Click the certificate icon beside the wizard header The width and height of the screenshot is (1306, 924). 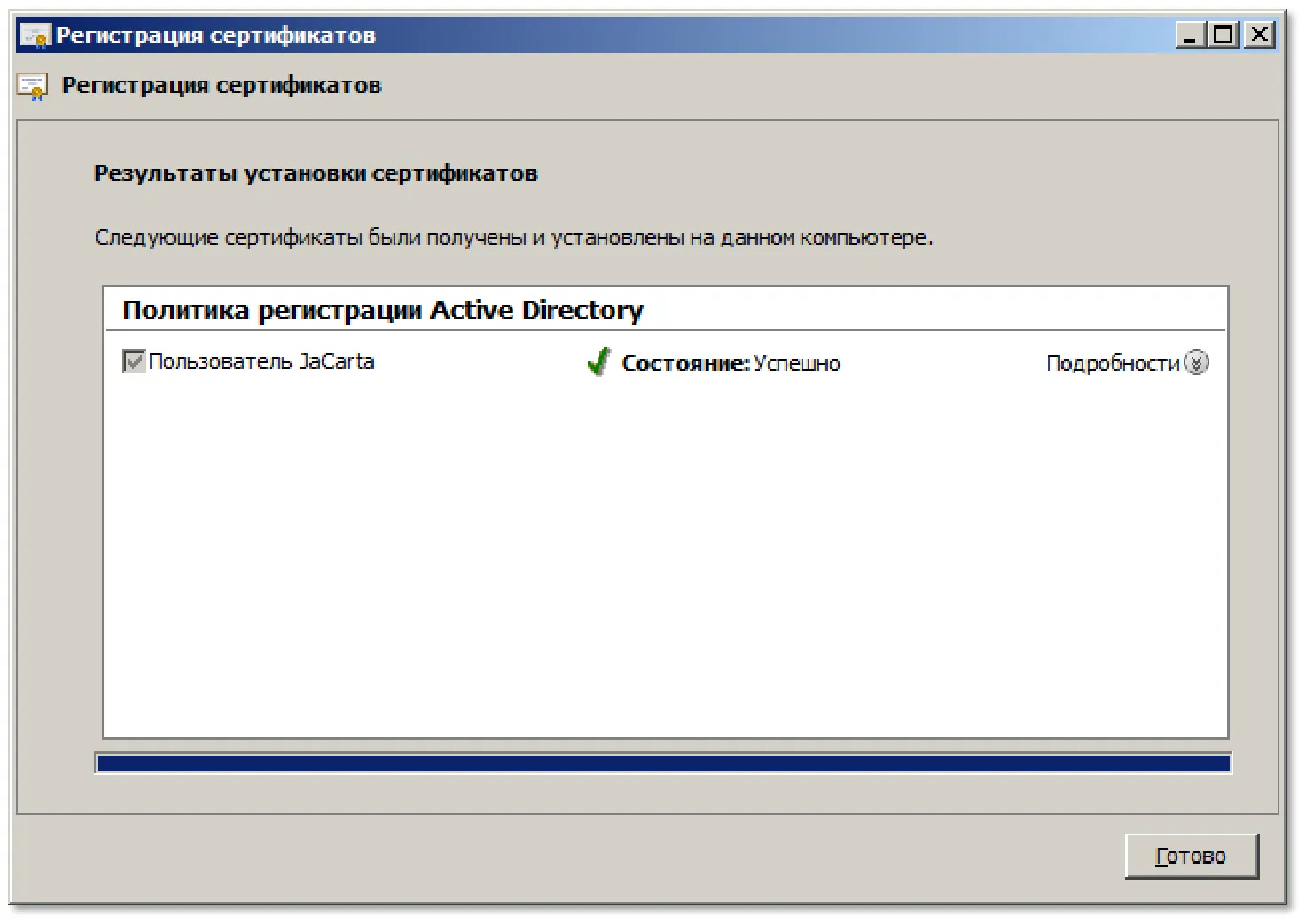[33, 86]
